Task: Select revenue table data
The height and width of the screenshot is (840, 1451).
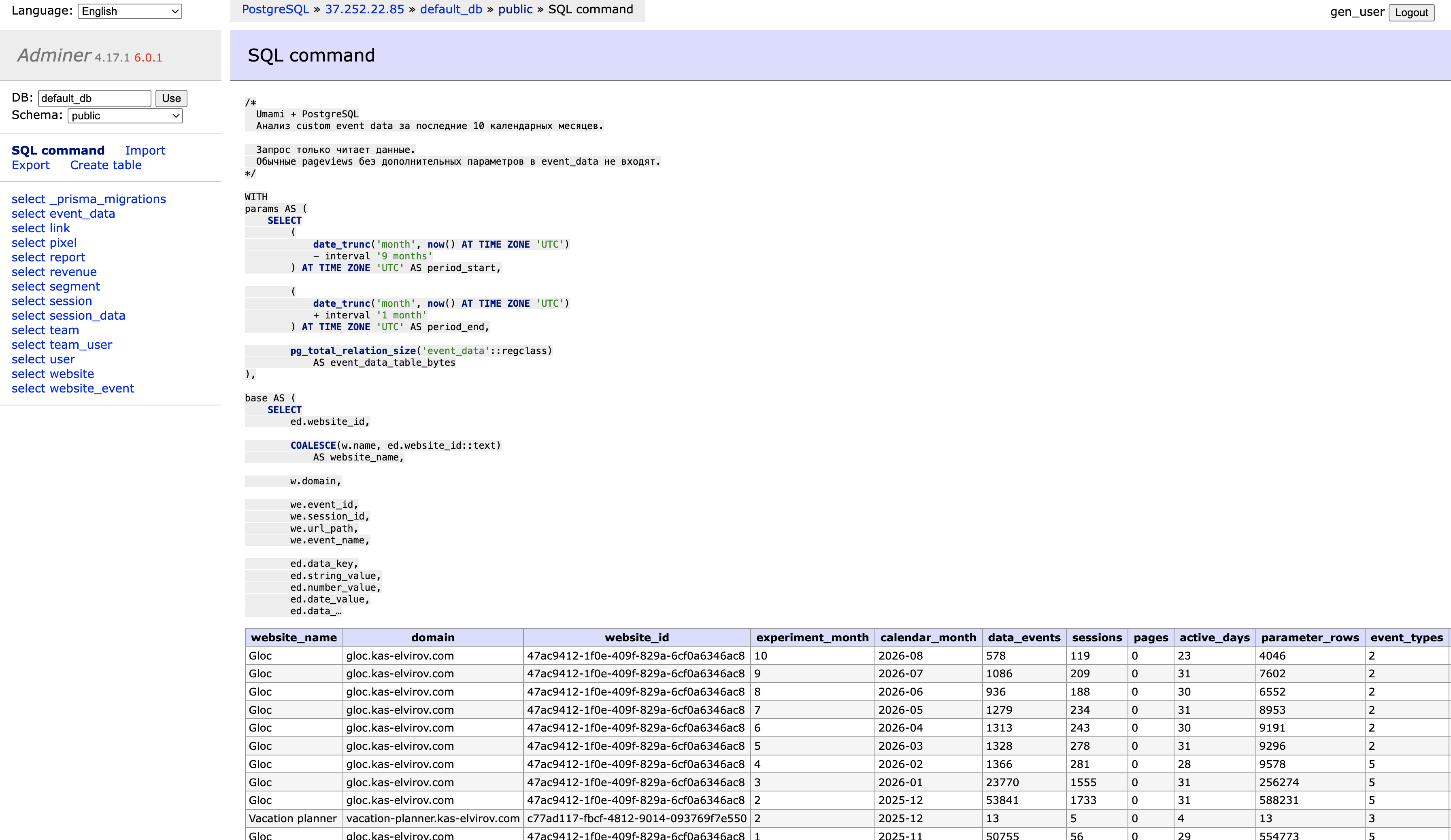Action: pyautogui.click(x=28, y=272)
